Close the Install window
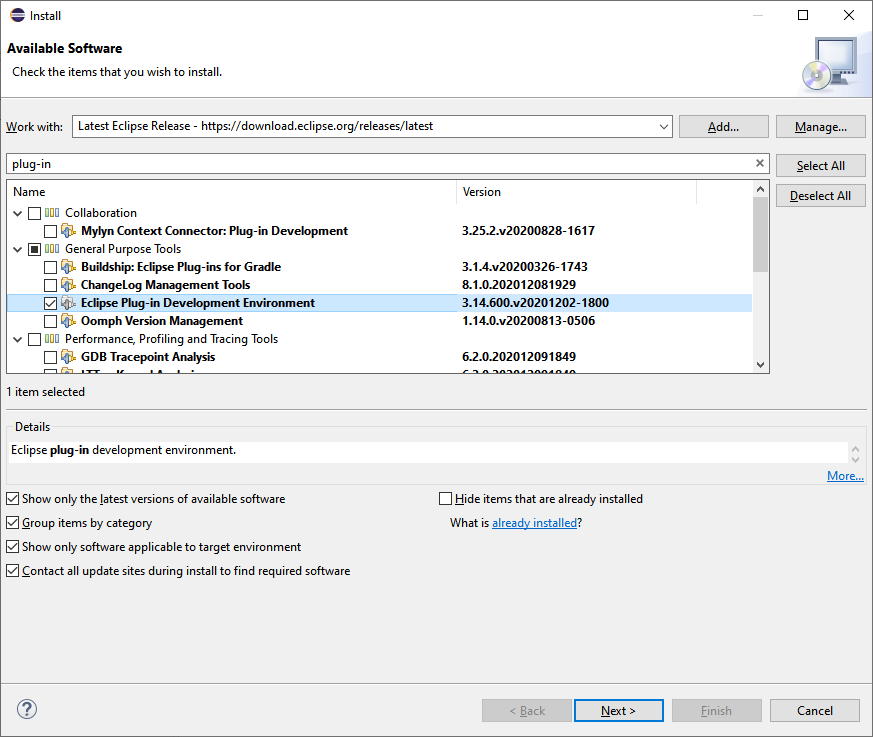This screenshot has height=737, width=873. 849,15
